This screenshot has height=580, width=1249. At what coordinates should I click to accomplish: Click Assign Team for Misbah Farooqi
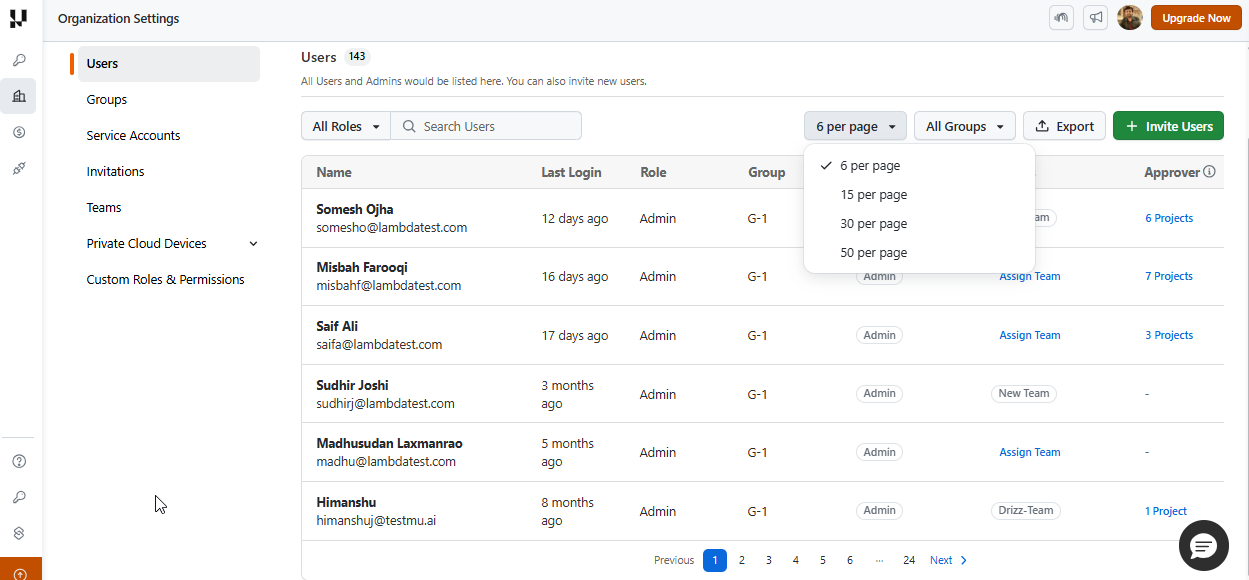(x=1030, y=277)
